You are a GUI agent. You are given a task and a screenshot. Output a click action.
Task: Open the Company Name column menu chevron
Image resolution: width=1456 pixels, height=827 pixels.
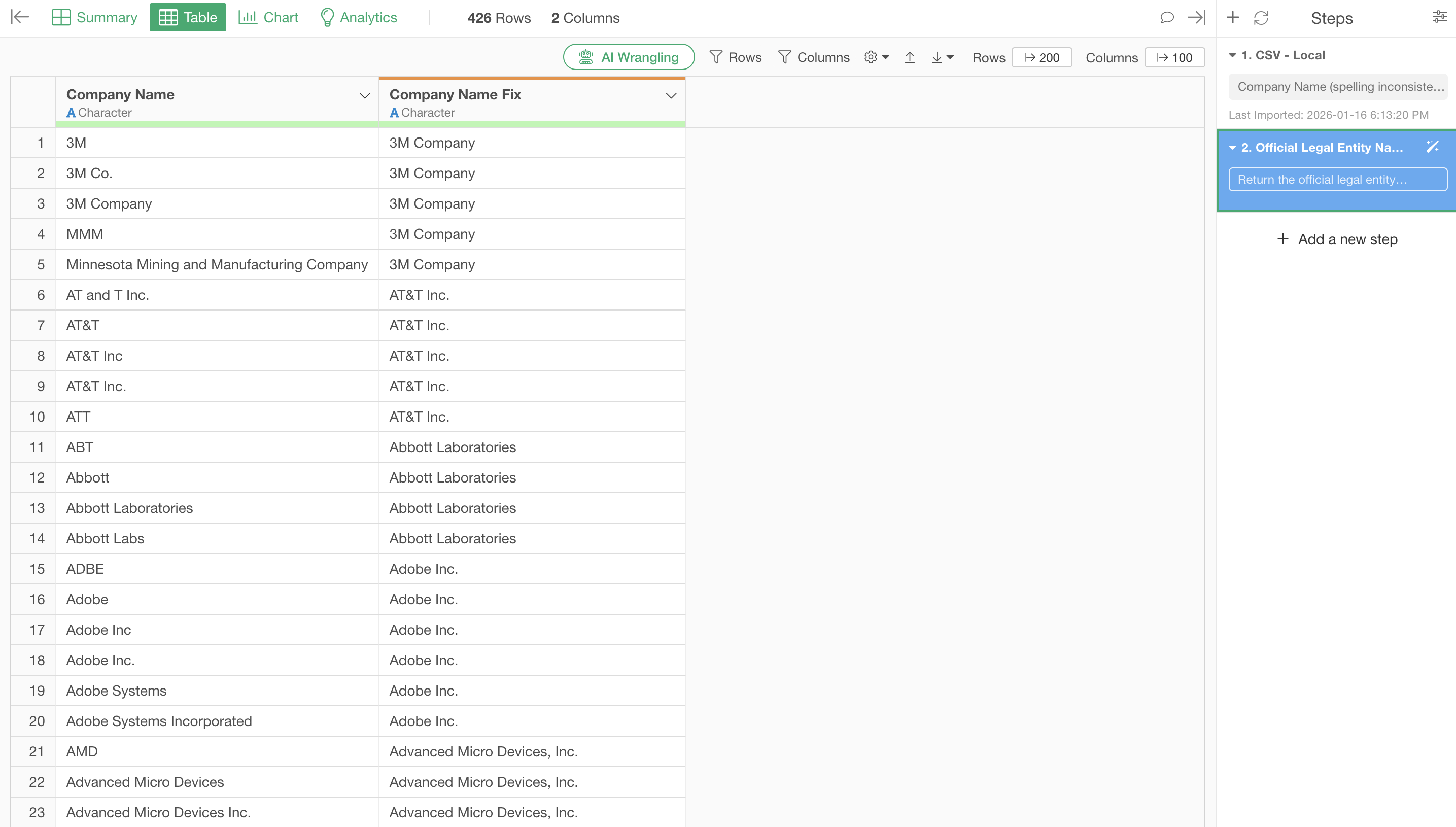pos(365,95)
